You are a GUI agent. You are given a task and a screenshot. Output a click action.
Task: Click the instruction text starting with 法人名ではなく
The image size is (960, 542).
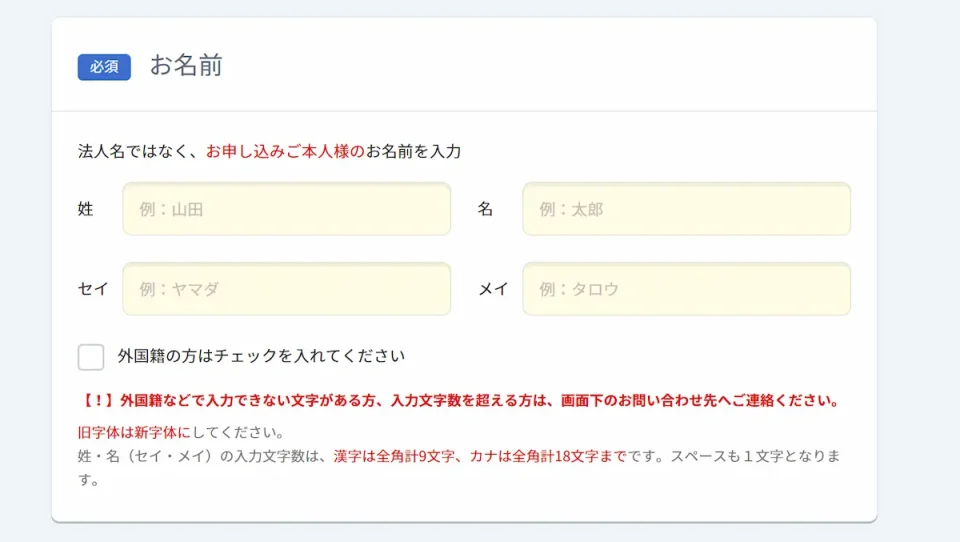coord(140,152)
